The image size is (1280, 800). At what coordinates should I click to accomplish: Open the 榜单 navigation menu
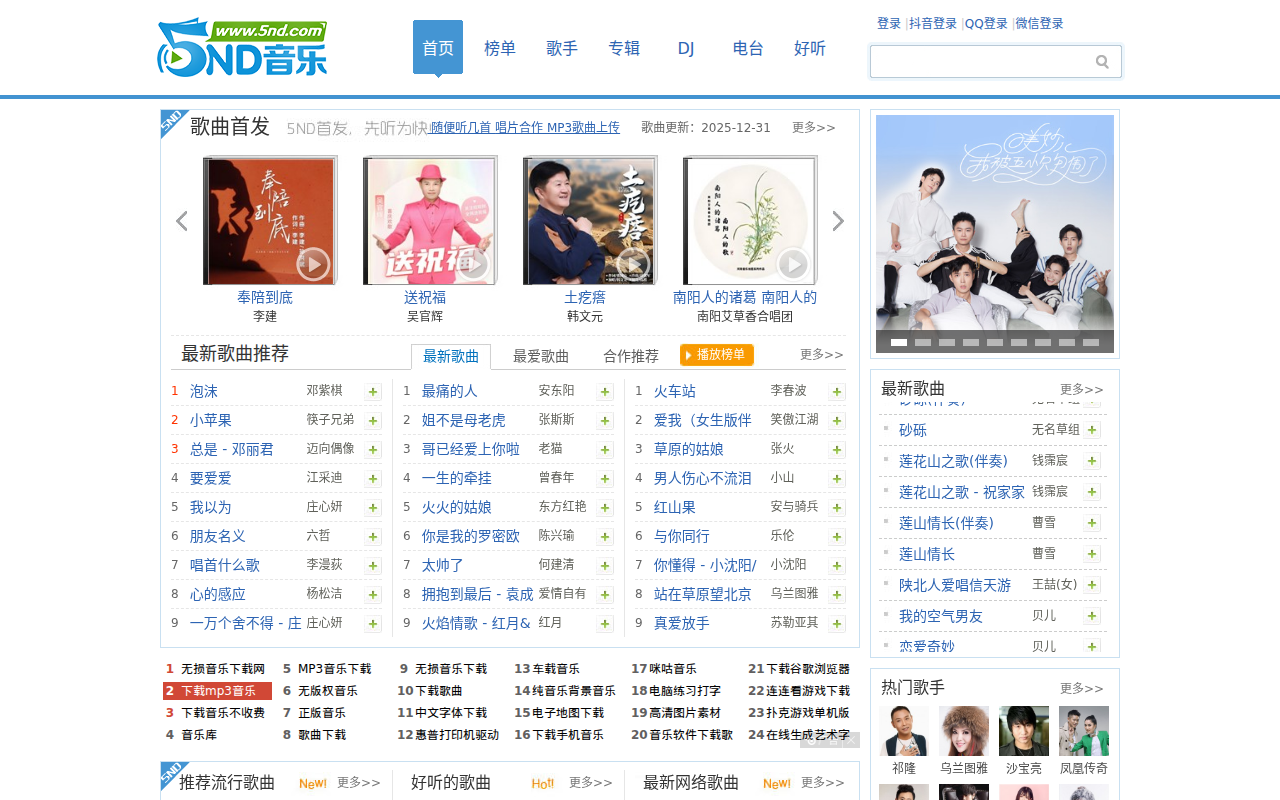(499, 47)
